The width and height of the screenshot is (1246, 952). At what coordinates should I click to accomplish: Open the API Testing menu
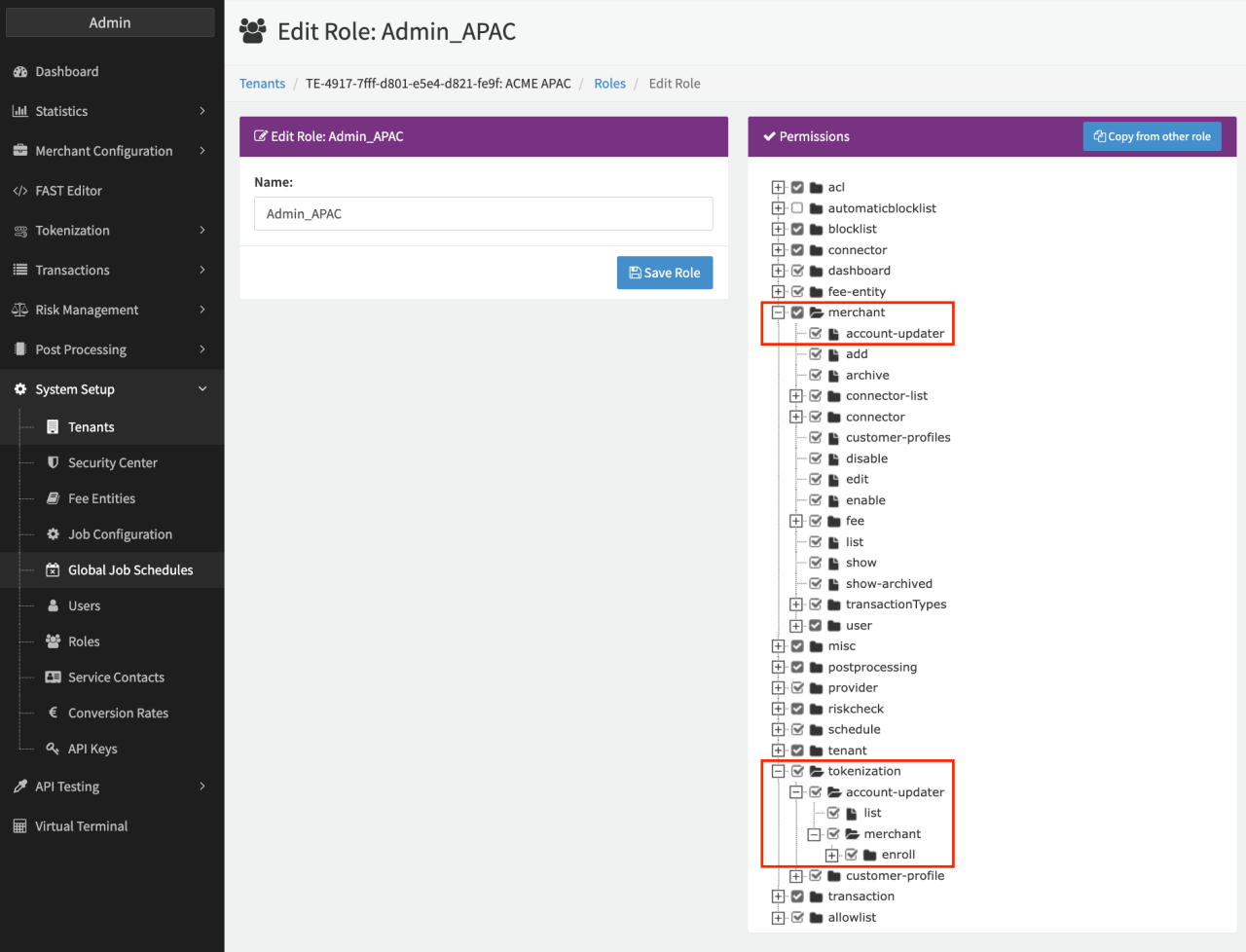coord(112,787)
